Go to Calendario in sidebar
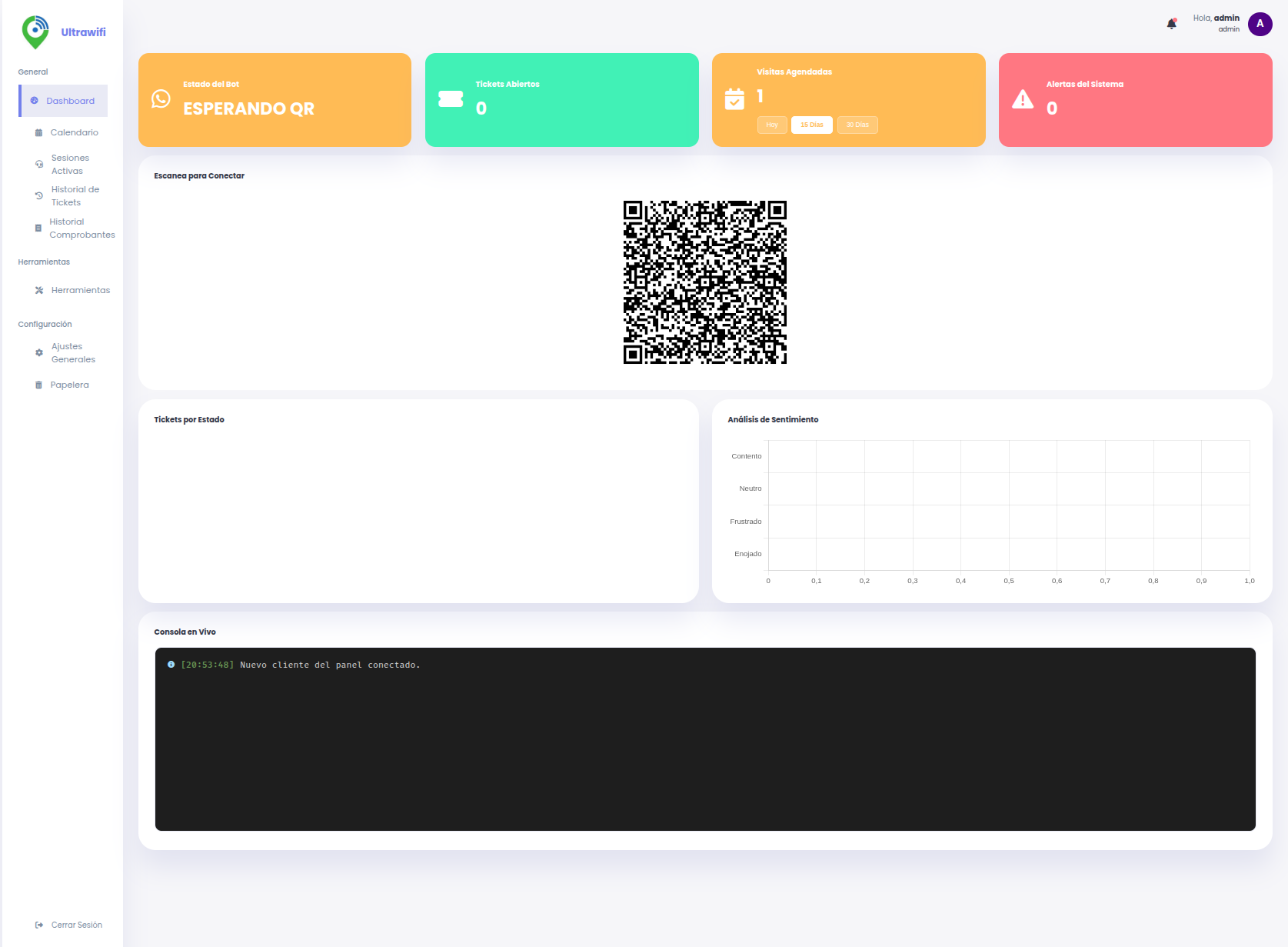 tap(74, 132)
